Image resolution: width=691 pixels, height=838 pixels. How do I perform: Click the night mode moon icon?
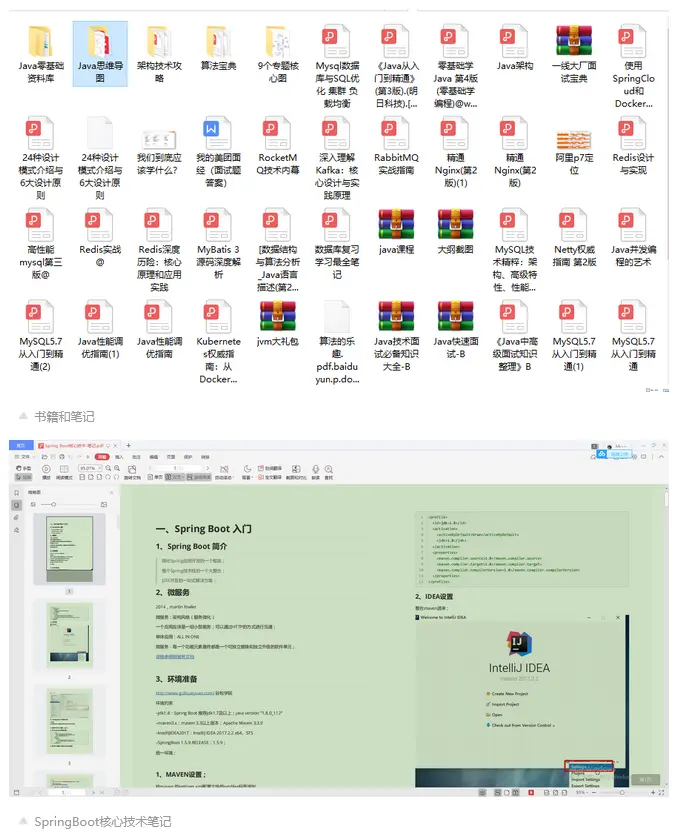coord(247,469)
